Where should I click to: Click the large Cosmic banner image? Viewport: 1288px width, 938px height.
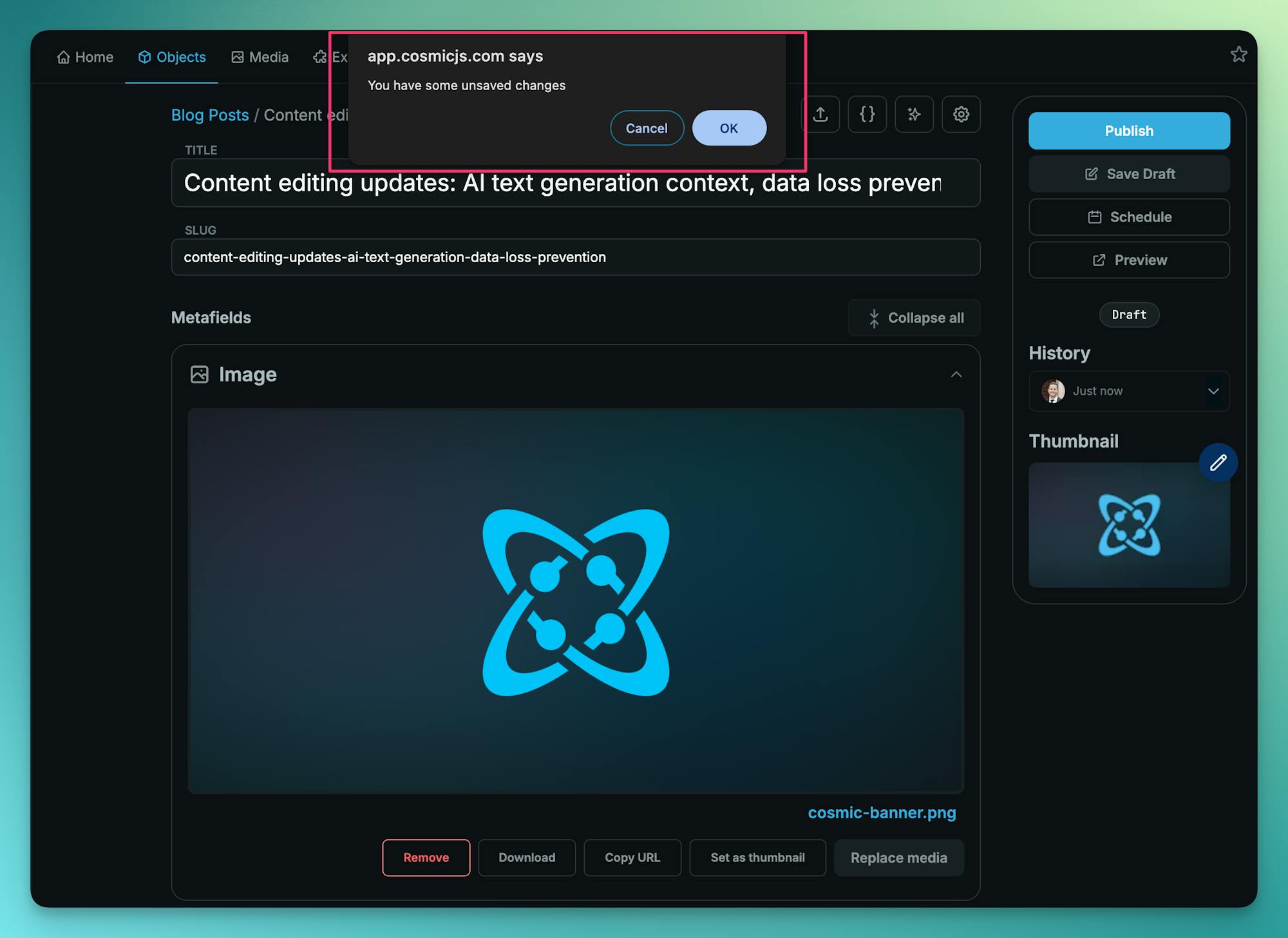[x=576, y=601]
